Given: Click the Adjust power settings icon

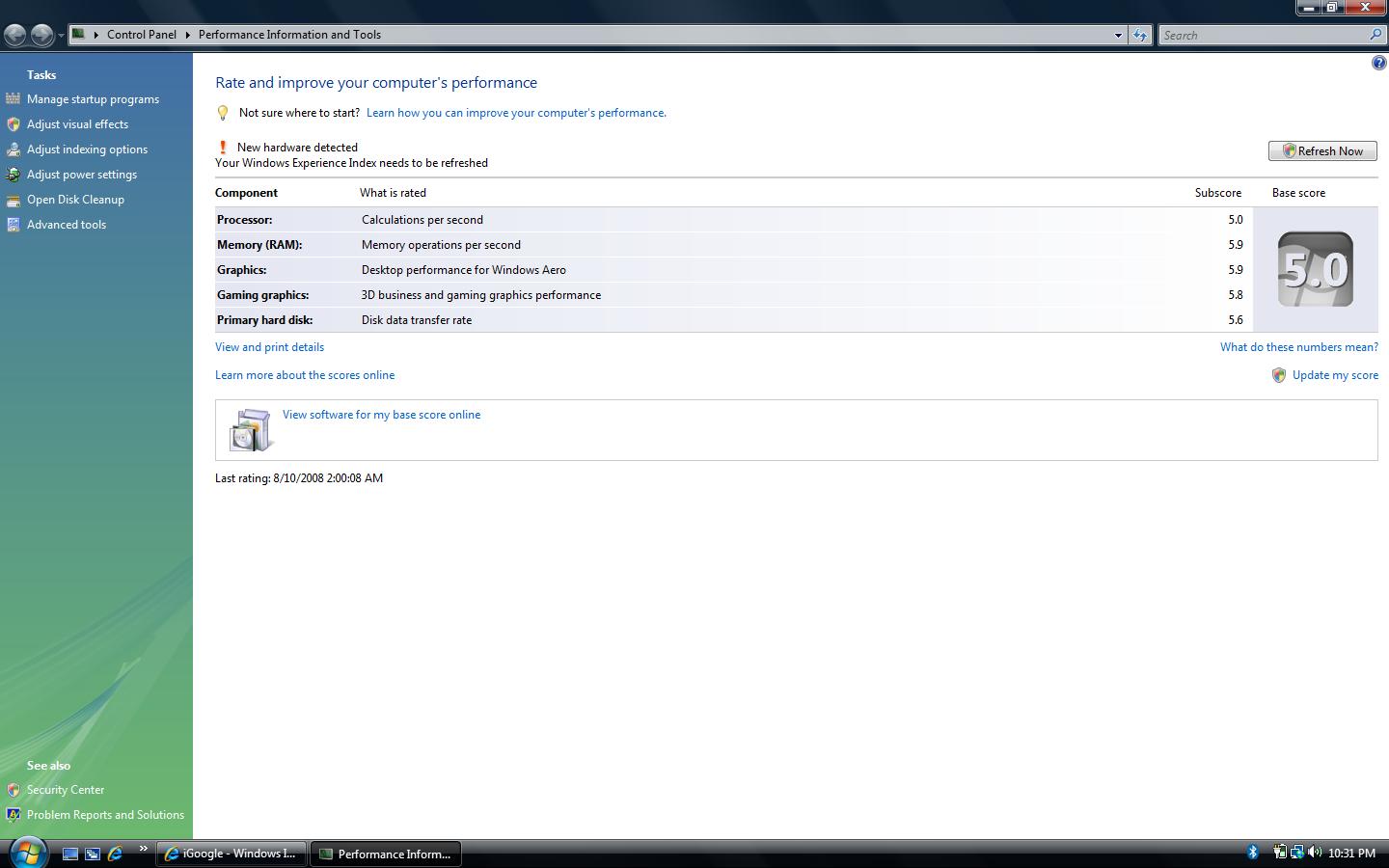Looking at the screenshot, I should [x=13, y=175].
